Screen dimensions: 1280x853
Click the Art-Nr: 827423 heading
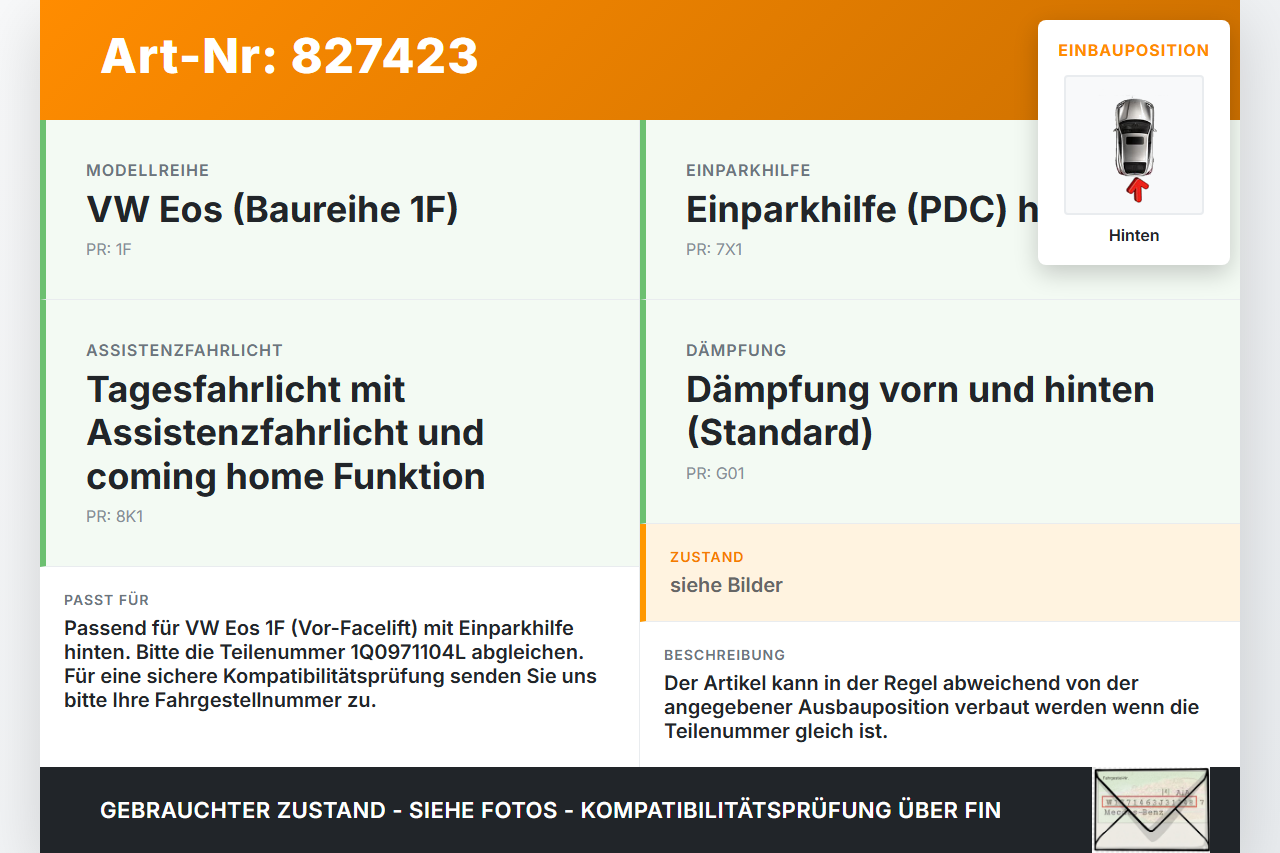(x=289, y=56)
